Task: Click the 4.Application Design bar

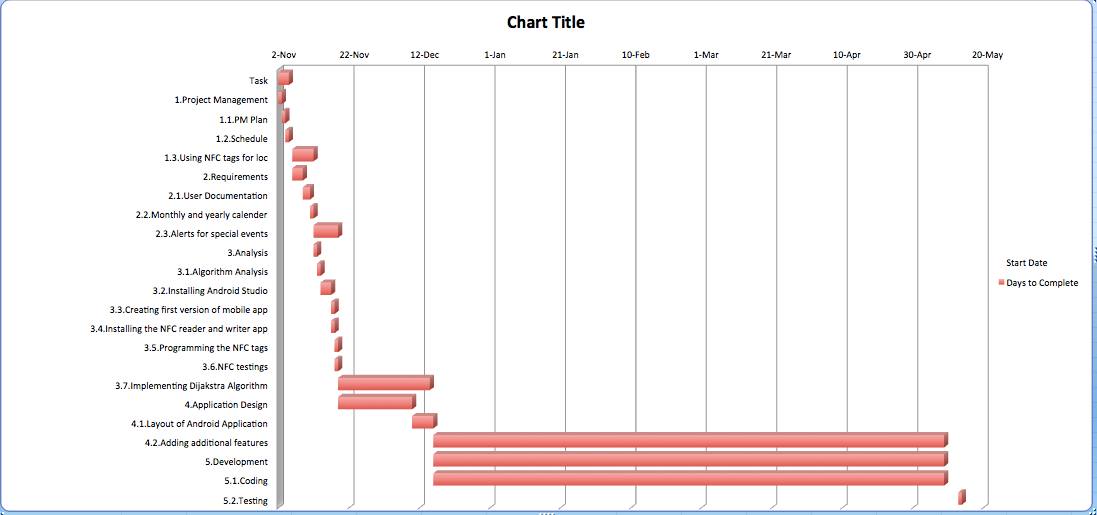Action: pos(375,403)
